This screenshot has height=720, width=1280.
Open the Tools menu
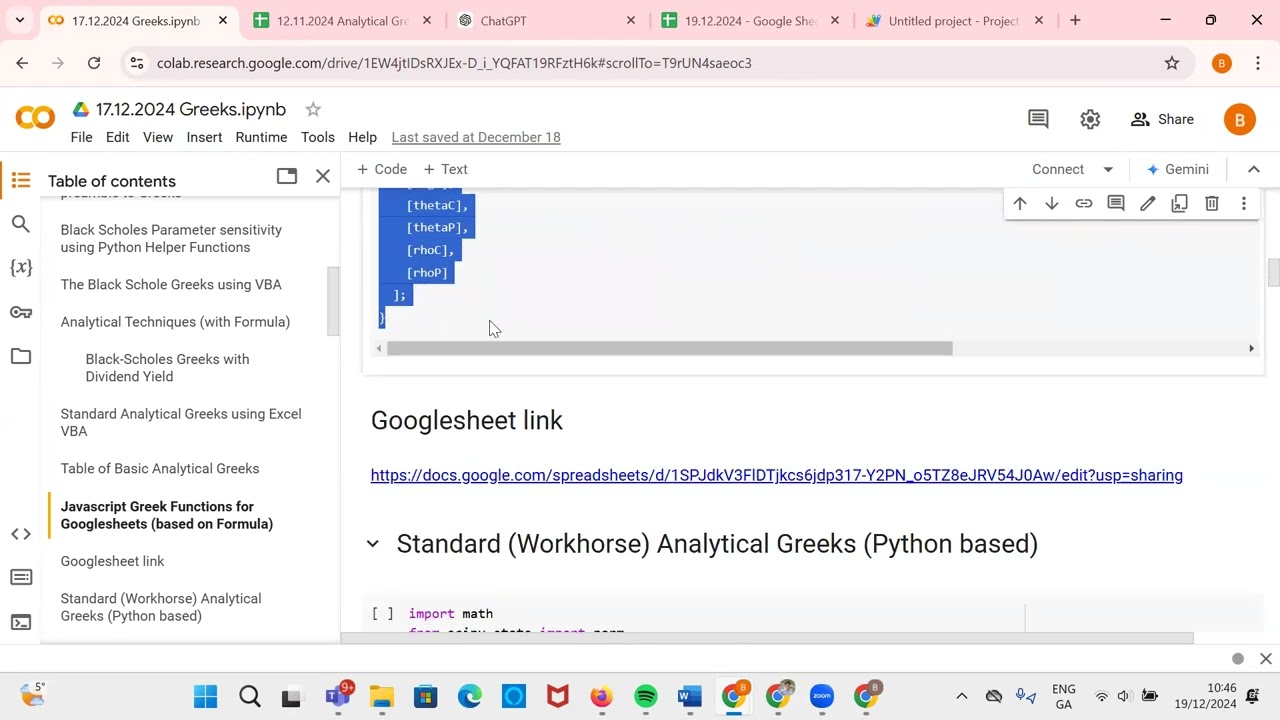click(x=318, y=137)
